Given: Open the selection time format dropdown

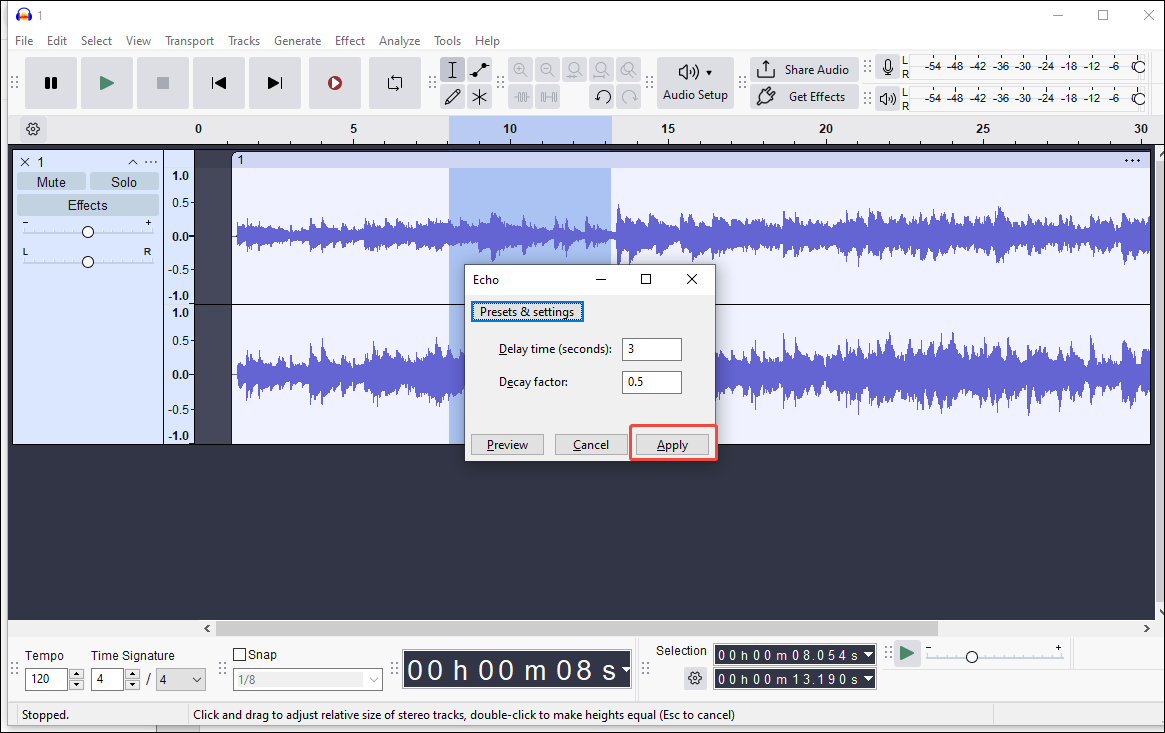Looking at the screenshot, I should click(868, 655).
